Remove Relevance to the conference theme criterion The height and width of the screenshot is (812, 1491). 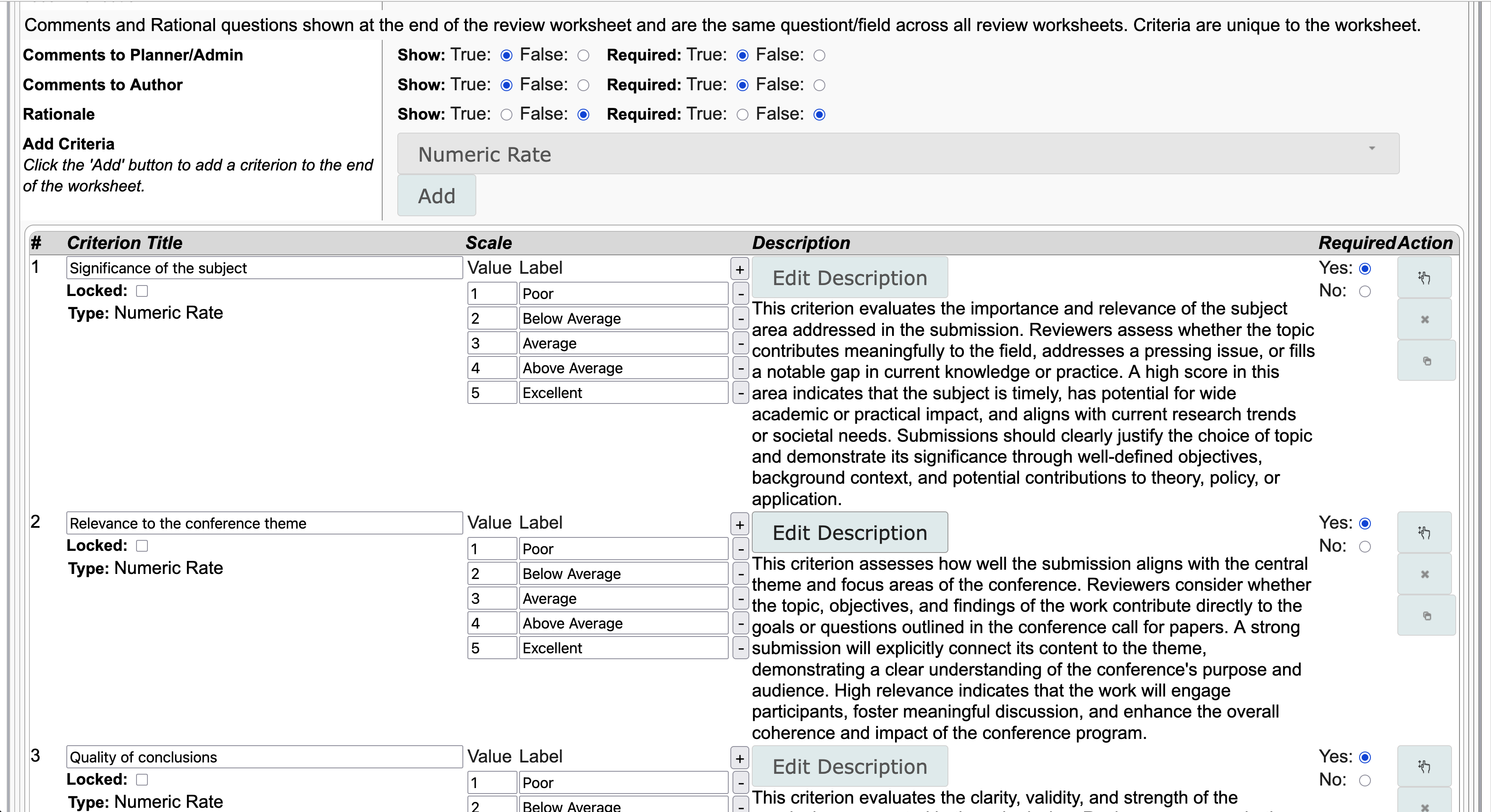[1425, 574]
